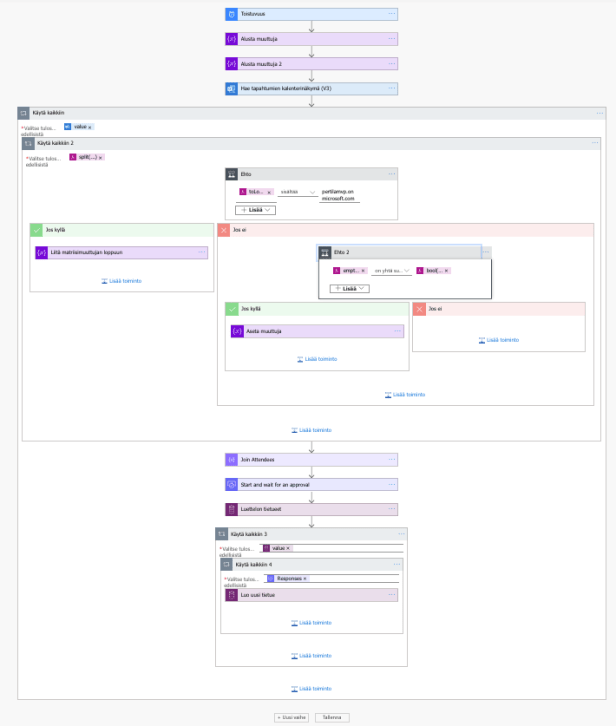The width and height of the screenshot is (616, 726).
Task: Click the Toistuvuus recurrence trigger icon
Action: 231,14
